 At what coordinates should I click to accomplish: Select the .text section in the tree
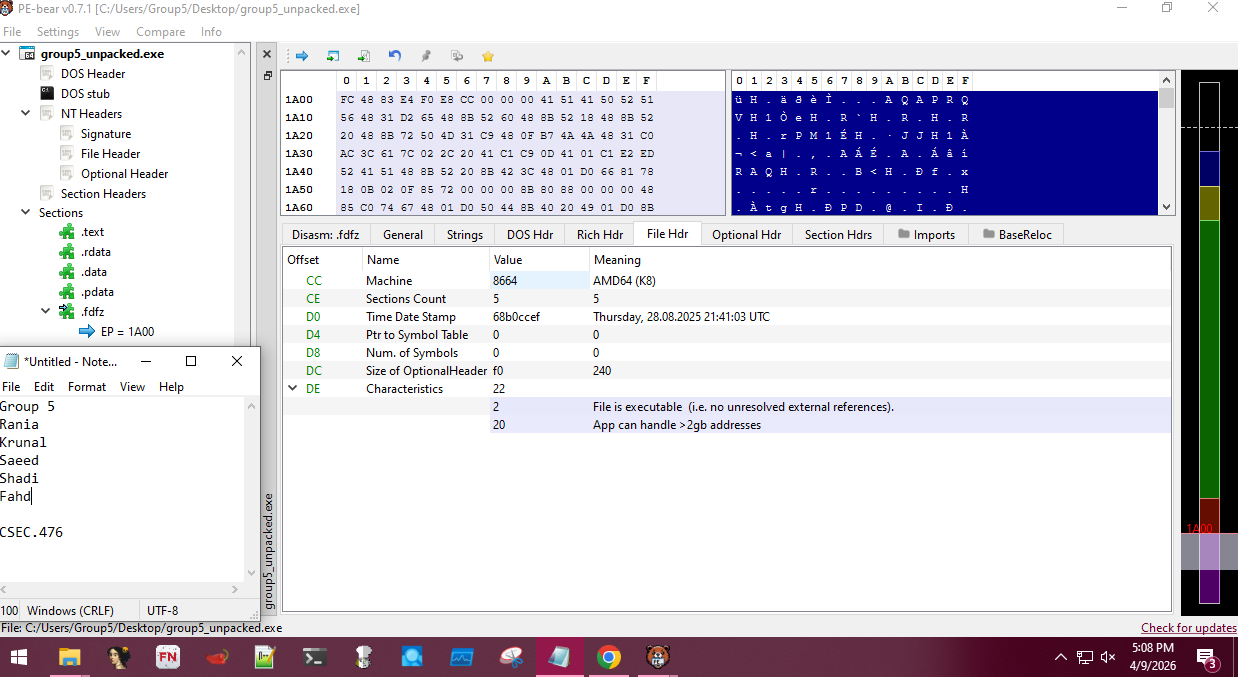pos(93,232)
